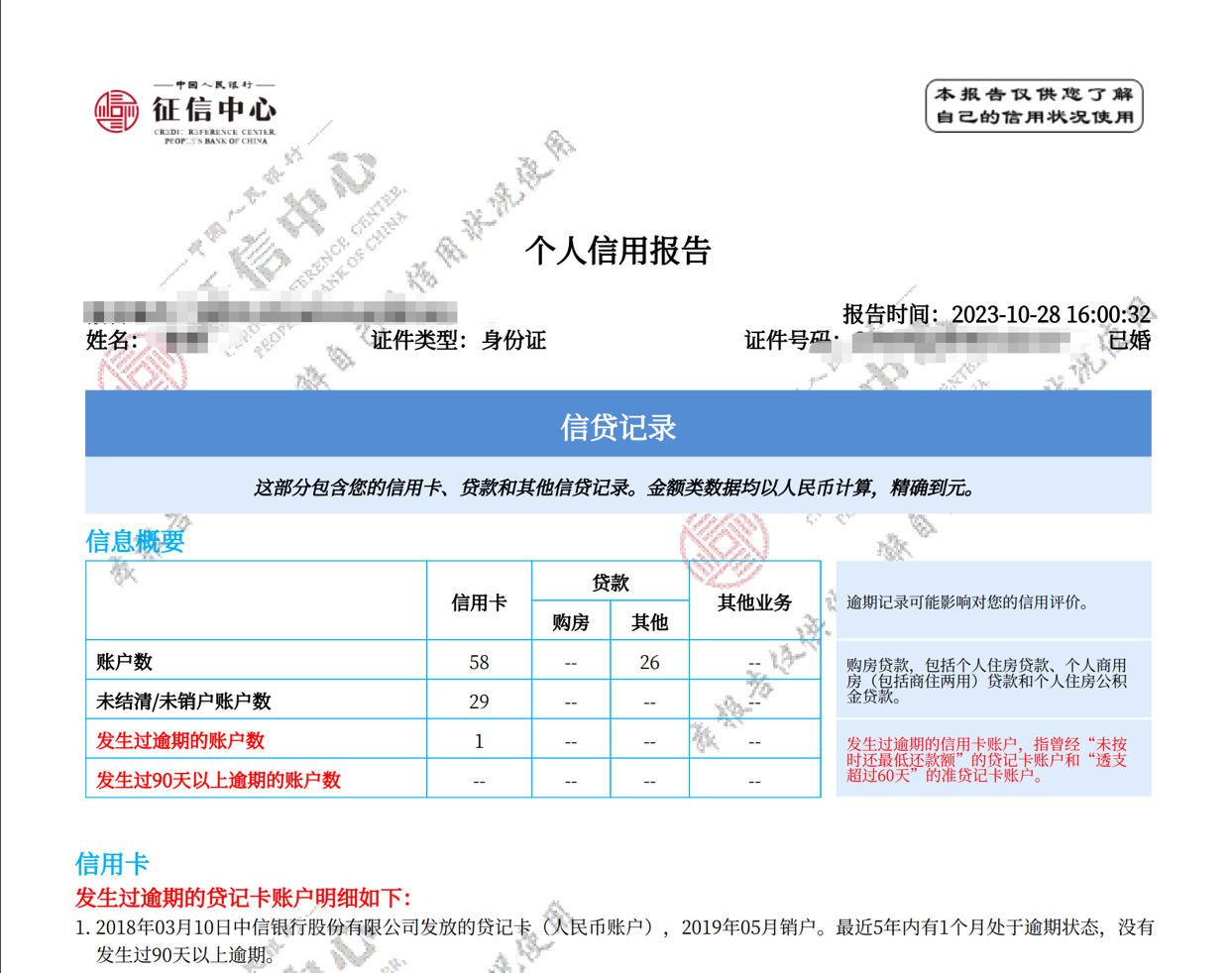Click the 未结清/未销户账户数 row label

click(183, 702)
